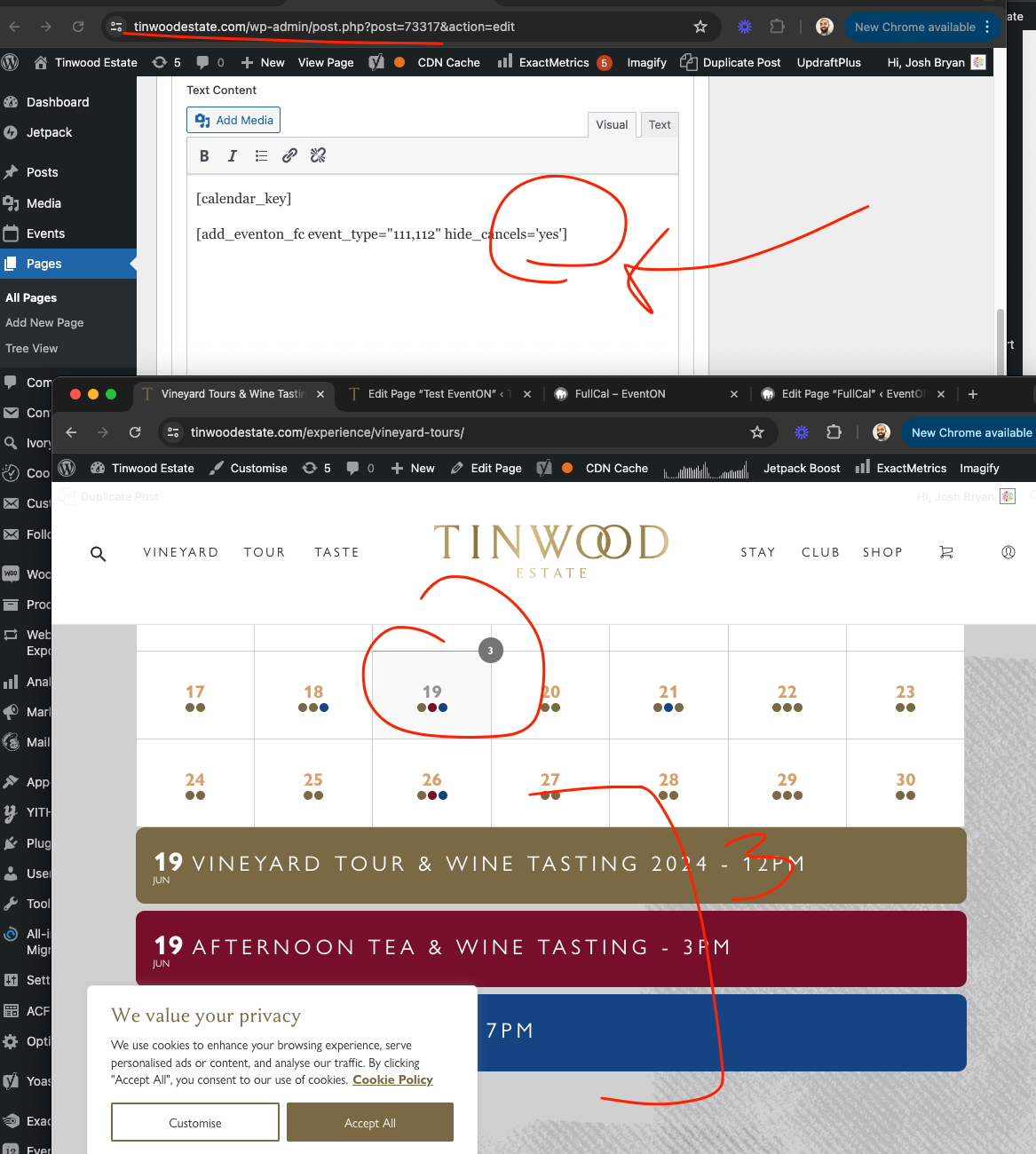
Task: Click Add Media button
Action: tap(233, 120)
